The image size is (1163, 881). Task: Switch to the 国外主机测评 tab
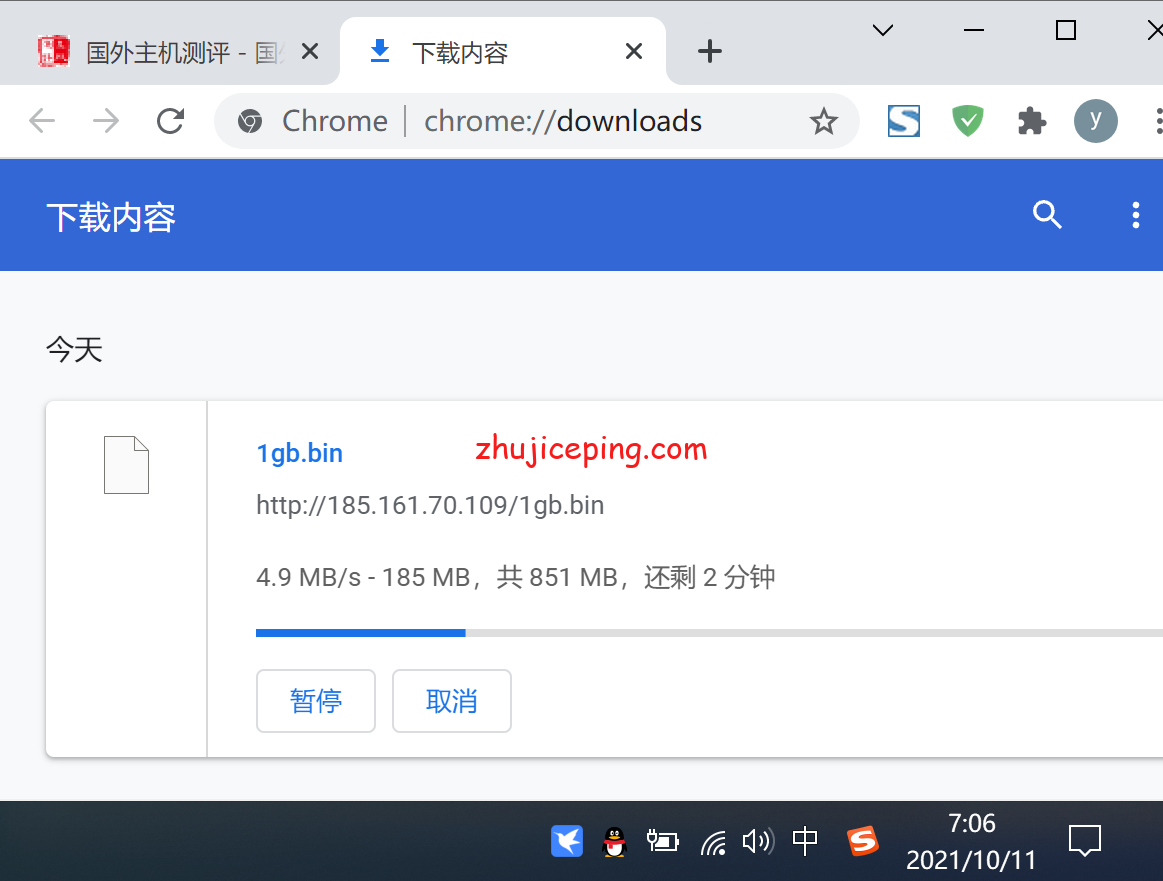(169, 52)
